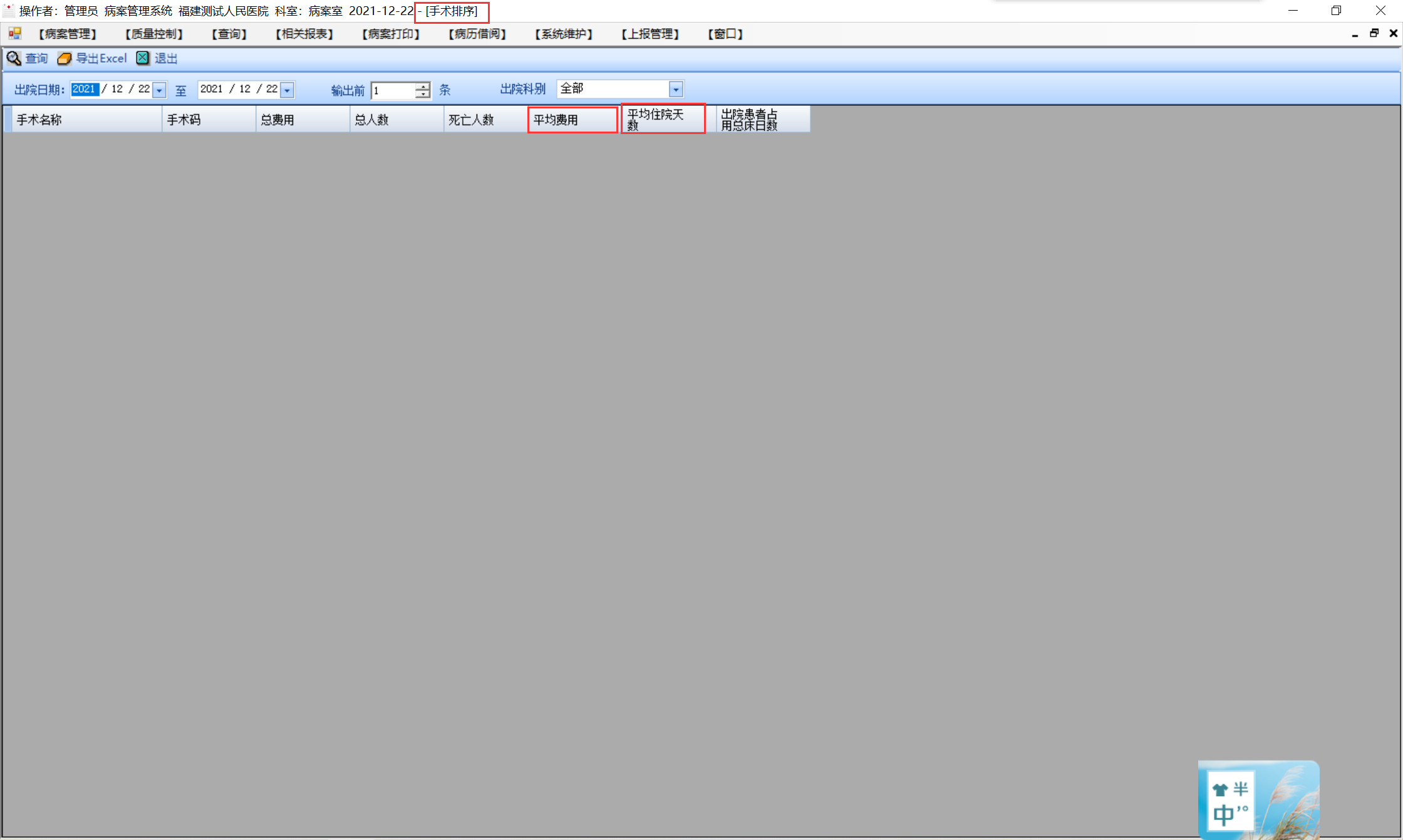This screenshot has width=1403, height=840.
Task: Open the 【质量控制】 menu
Action: [x=153, y=34]
